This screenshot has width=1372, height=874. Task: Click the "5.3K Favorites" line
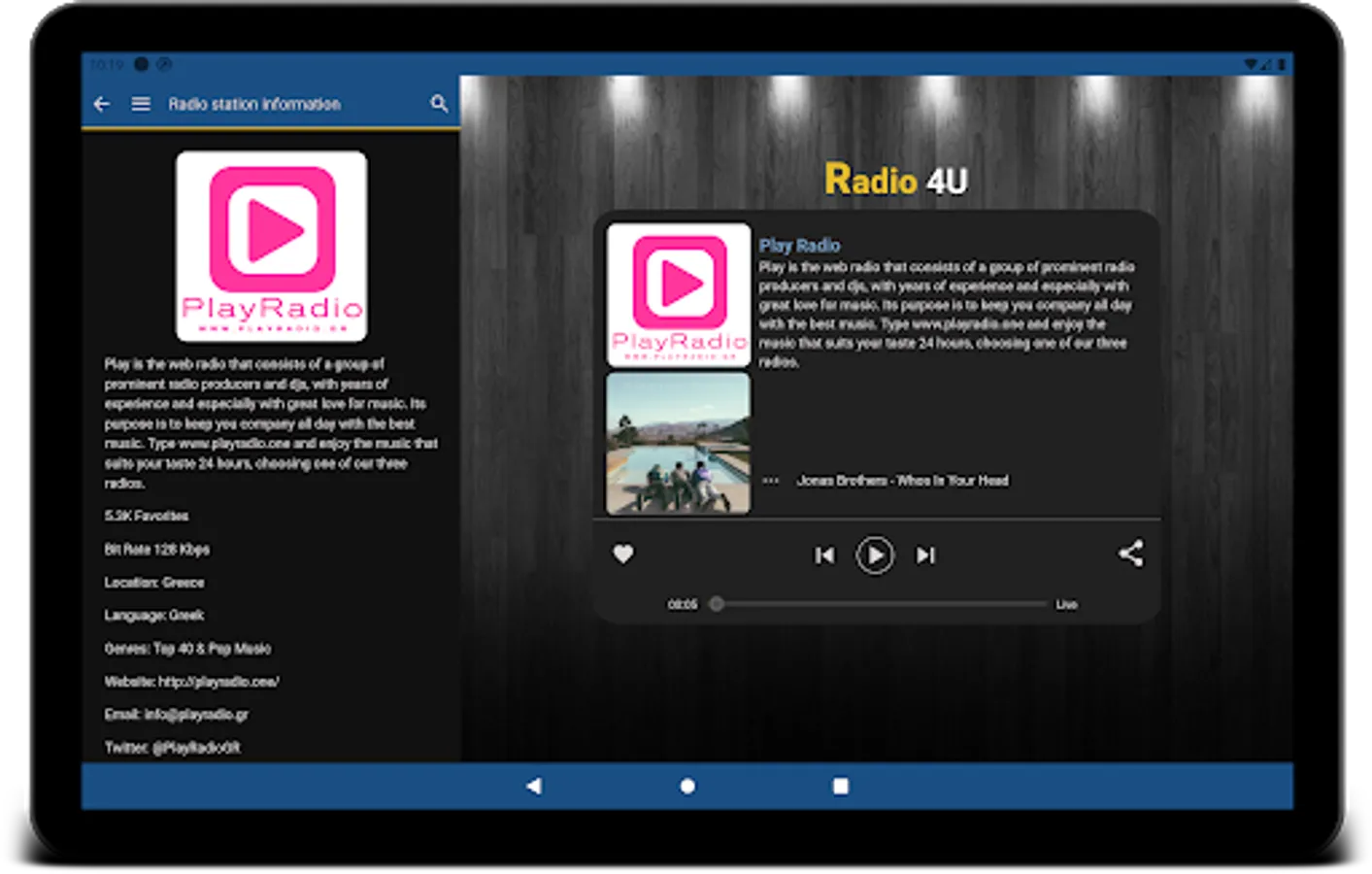(147, 516)
